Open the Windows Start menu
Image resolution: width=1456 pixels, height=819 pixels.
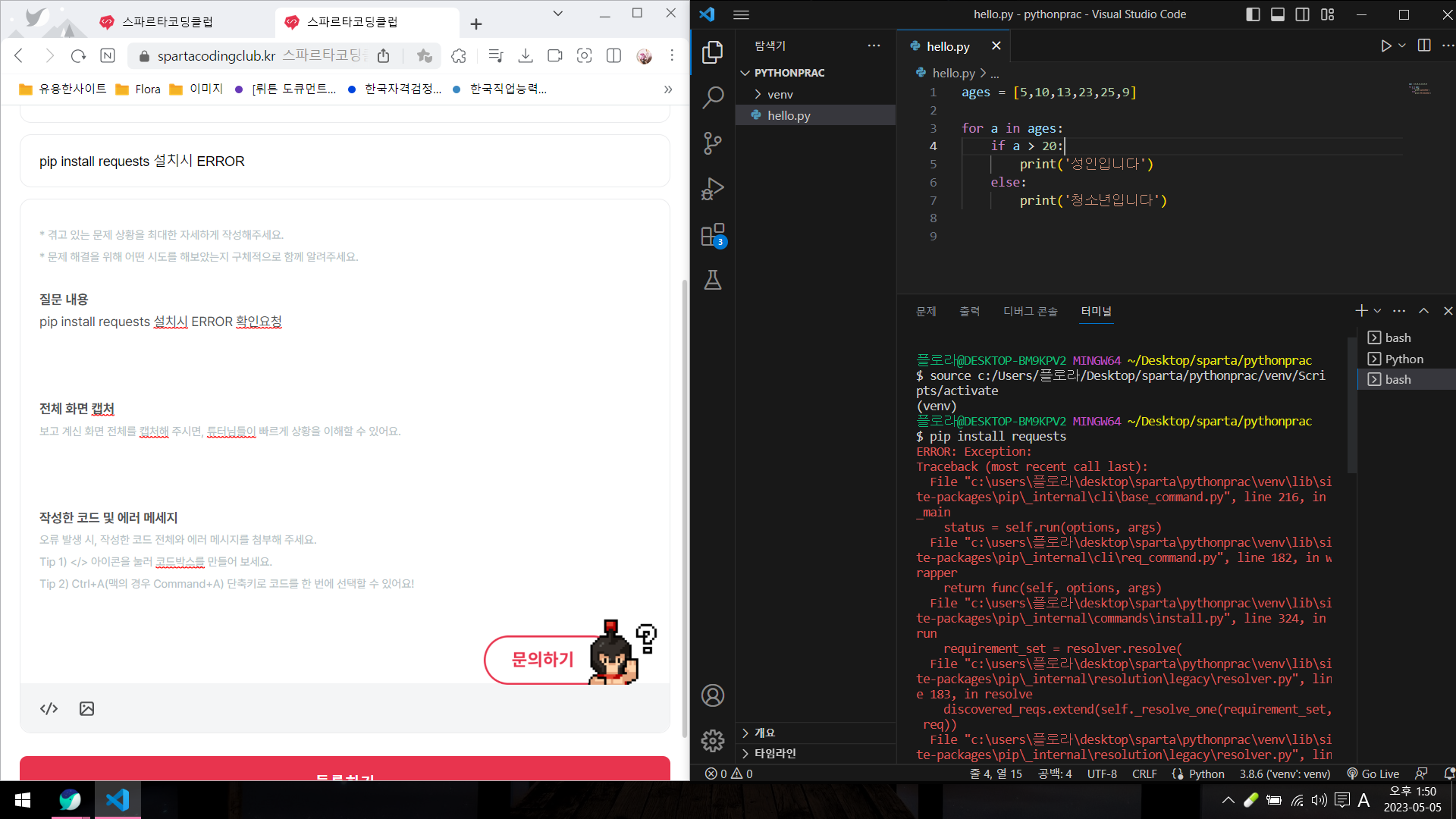pyautogui.click(x=23, y=800)
